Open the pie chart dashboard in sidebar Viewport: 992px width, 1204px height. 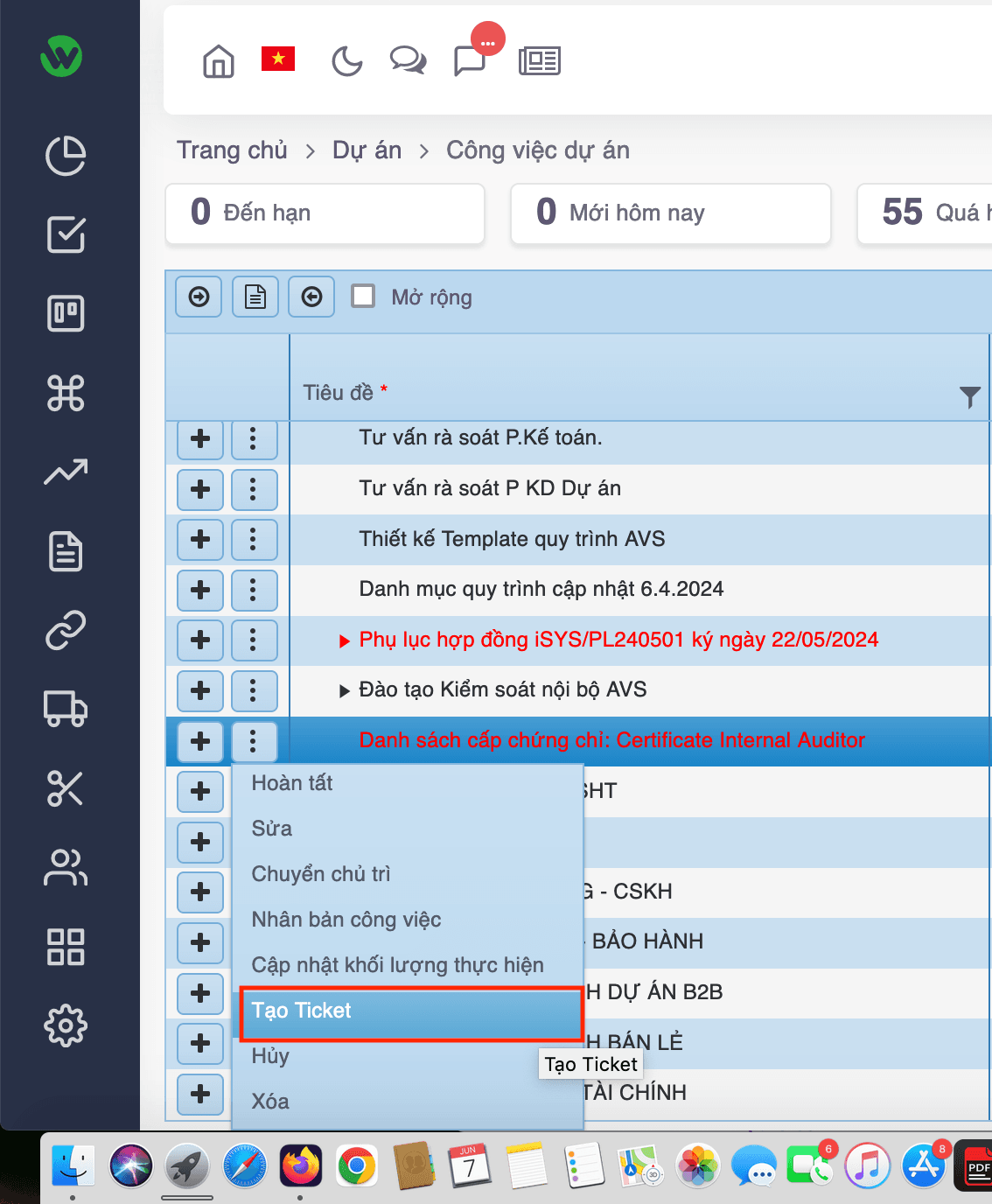66,156
